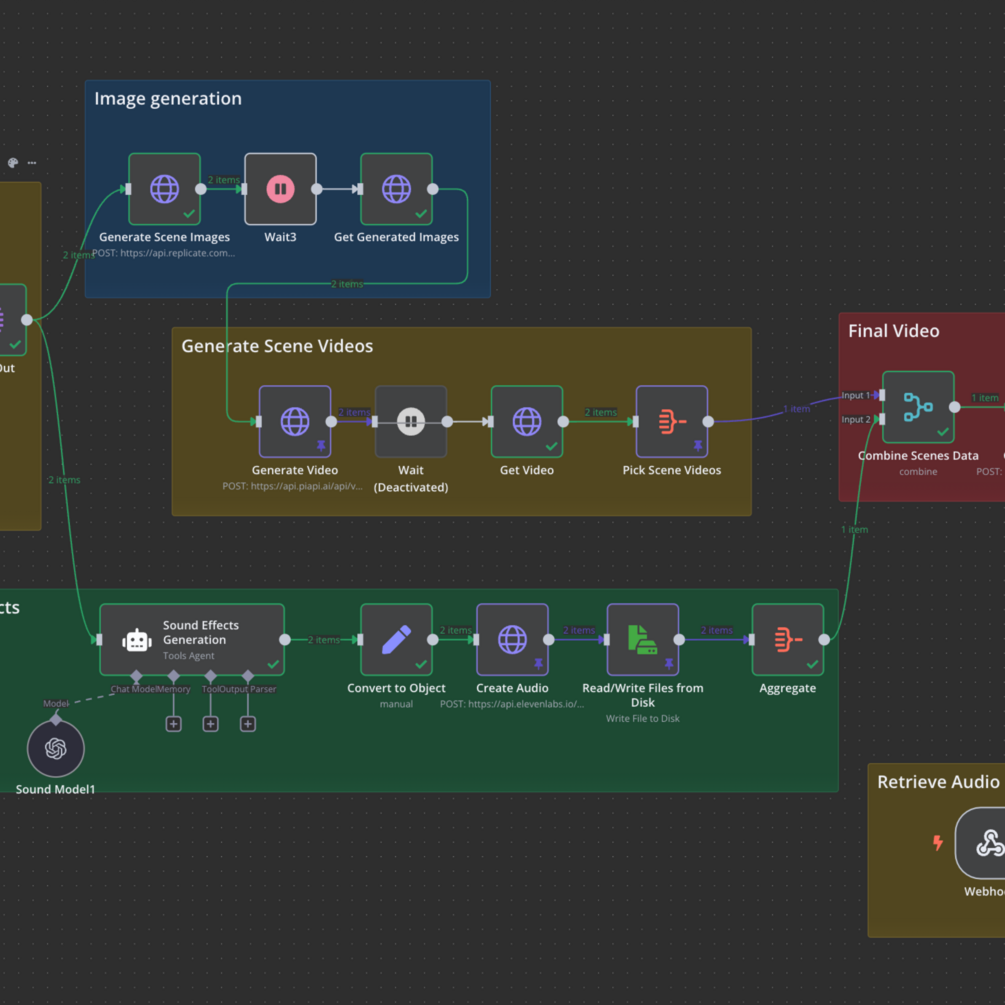Click the "Tools Agent" subtitle text
This screenshot has height=1005, width=1005.
(188, 656)
